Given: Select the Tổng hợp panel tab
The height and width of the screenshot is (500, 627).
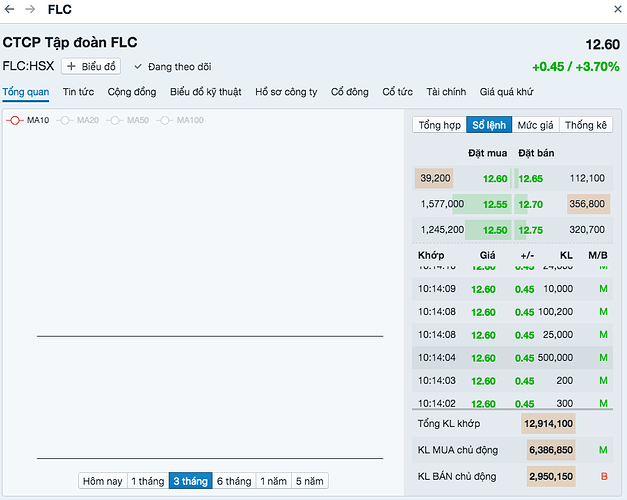Looking at the screenshot, I should 440,125.
